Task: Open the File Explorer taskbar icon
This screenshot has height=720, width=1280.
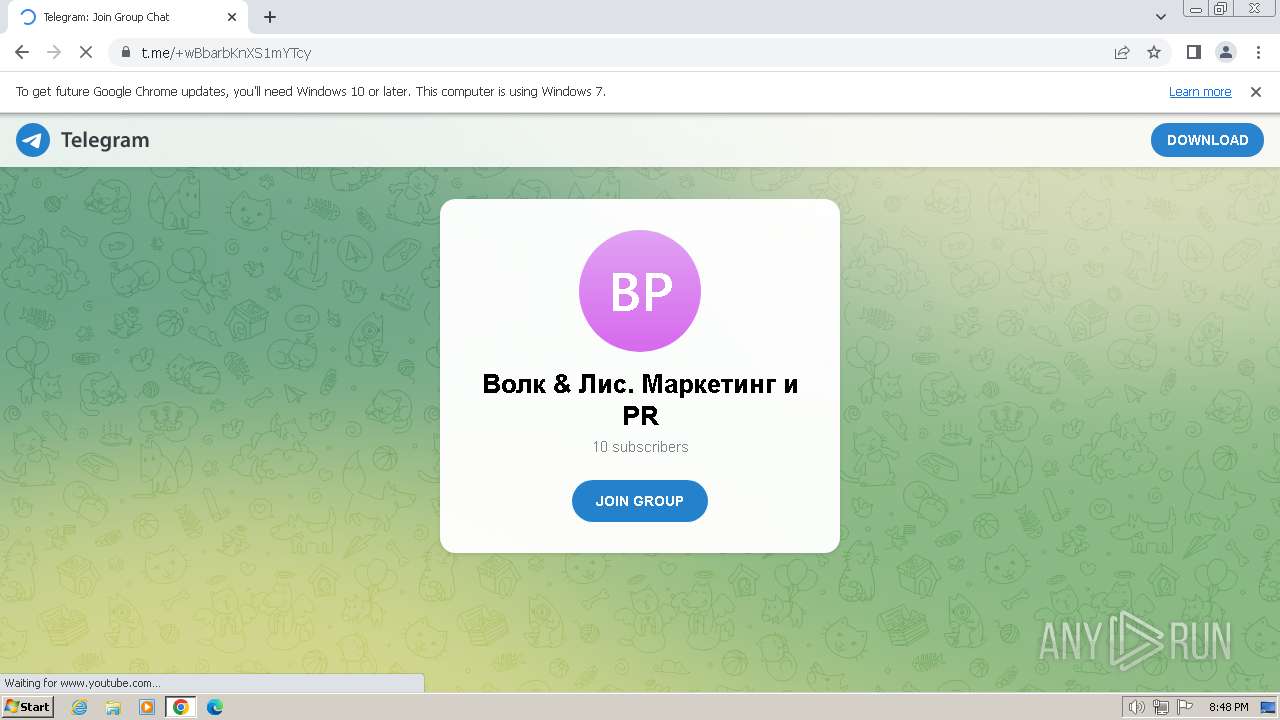Action: click(x=113, y=707)
